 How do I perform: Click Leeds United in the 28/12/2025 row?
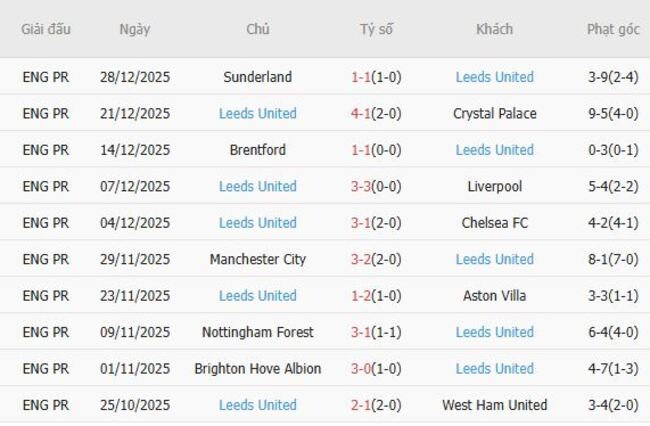pos(494,77)
